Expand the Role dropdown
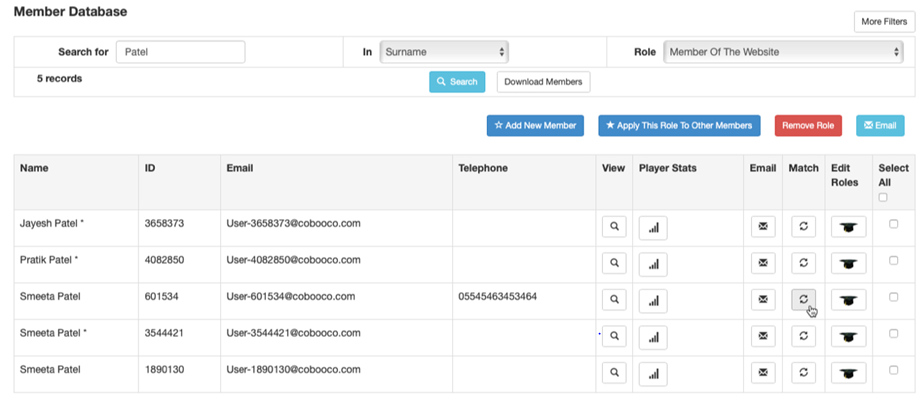 click(x=783, y=51)
